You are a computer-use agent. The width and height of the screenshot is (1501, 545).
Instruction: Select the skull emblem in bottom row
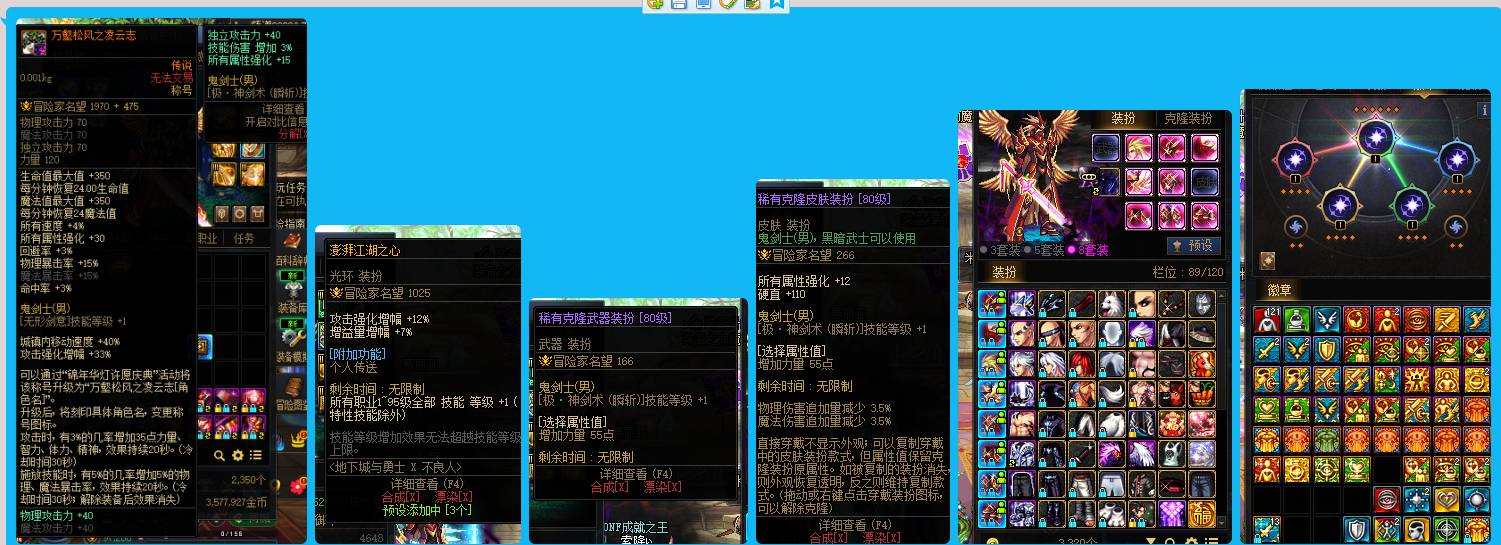1418,530
